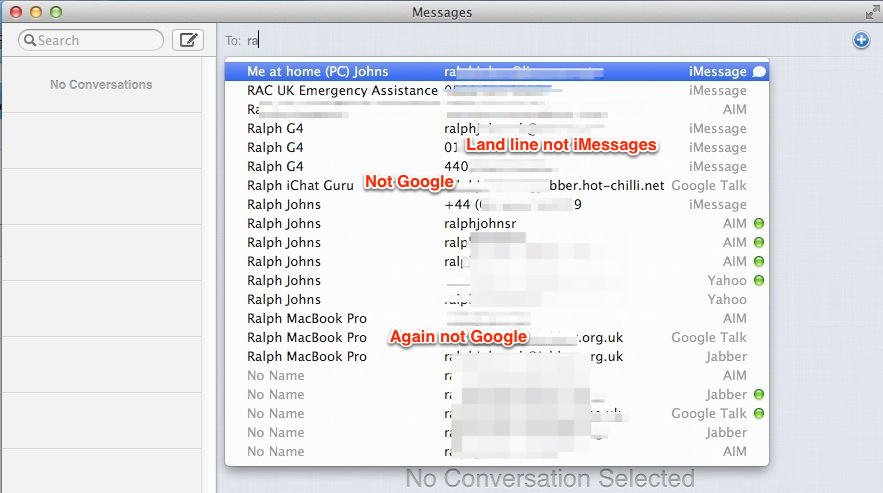Viewport: 883px width, 493px height.
Task: Pick Ralph Johns with +44 phone number
Action: pyautogui.click(x=497, y=205)
